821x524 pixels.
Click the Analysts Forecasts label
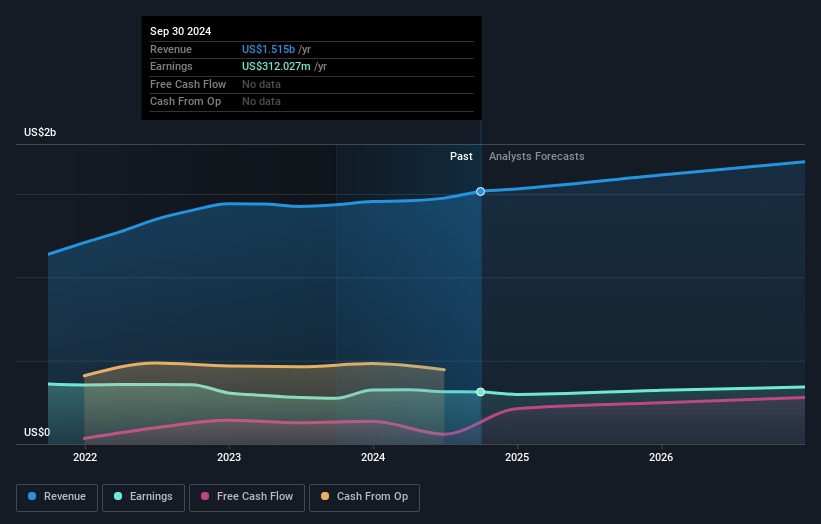point(537,157)
